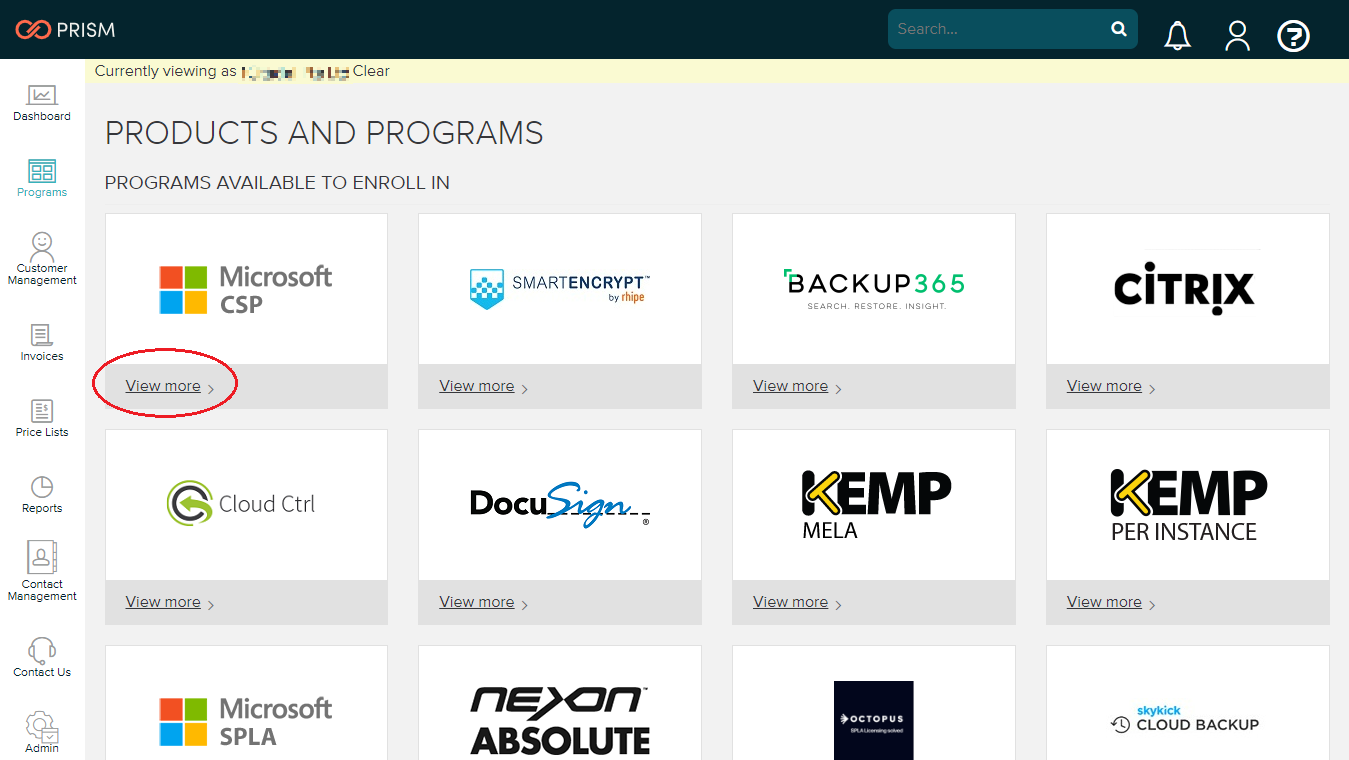Open the user profile icon
Image resolution: width=1349 pixels, height=760 pixels.
pos(1238,36)
